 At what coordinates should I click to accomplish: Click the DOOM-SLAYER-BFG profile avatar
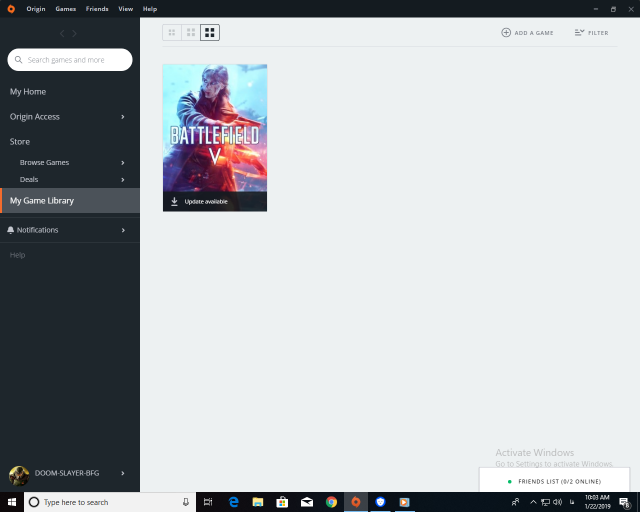[18, 473]
